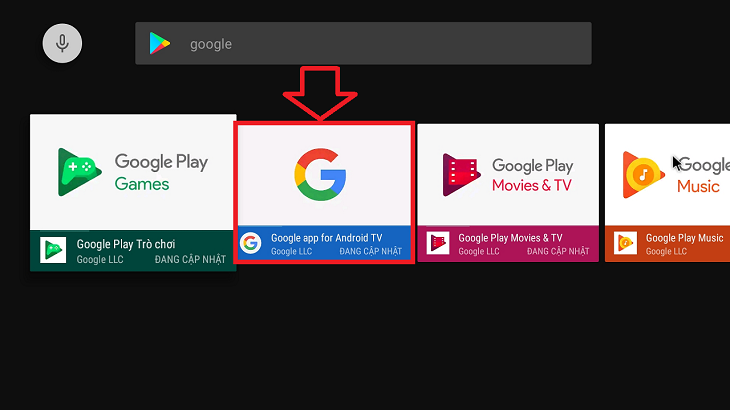The width and height of the screenshot is (730, 410).
Task: Click small Play Games icon beside 'Google Play Trò chơi'
Action: pos(53,250)
